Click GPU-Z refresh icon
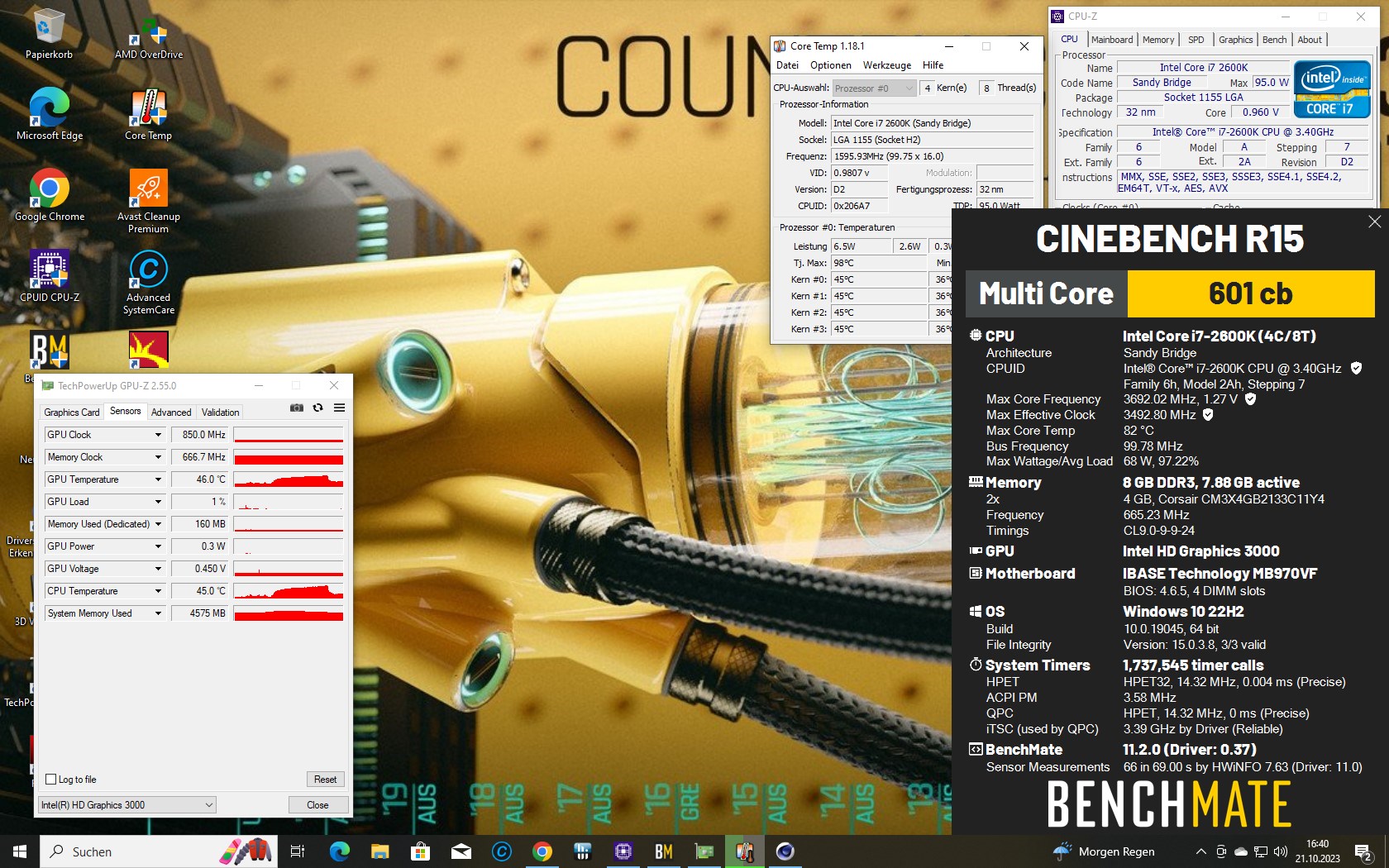This screenshot has height=868, width=1389. point(317,408)
